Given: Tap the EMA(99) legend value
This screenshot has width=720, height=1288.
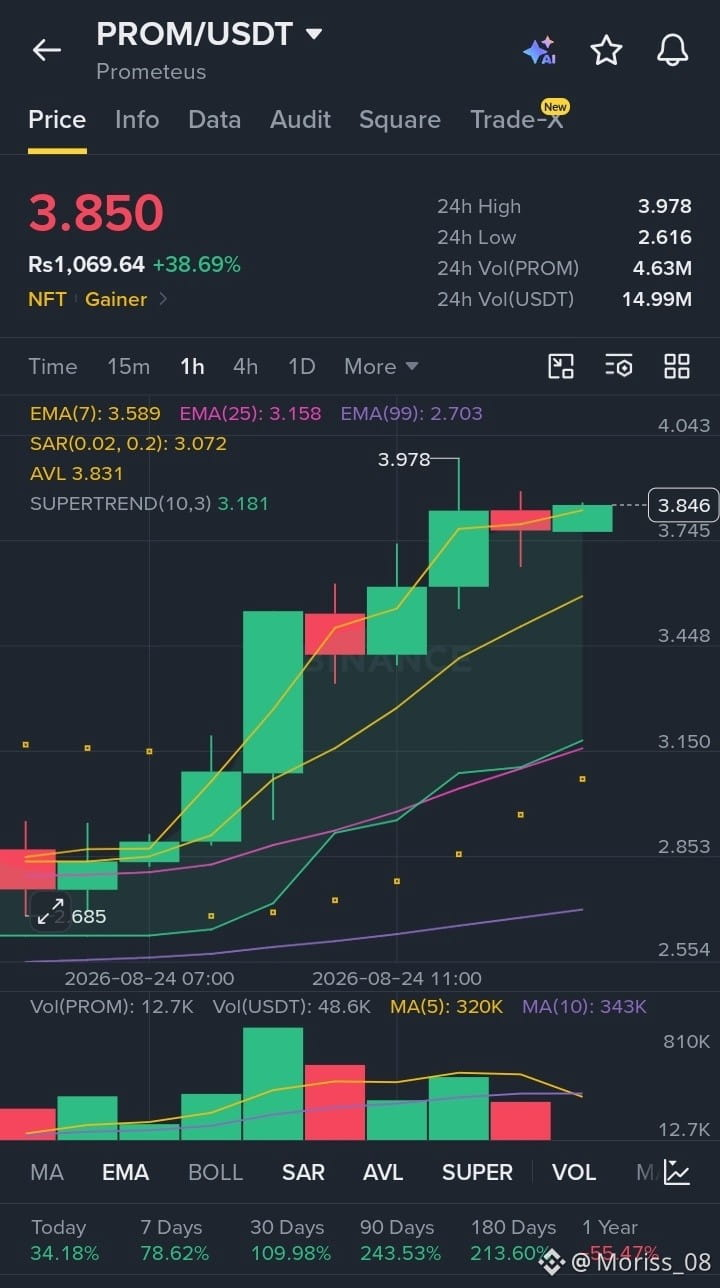Looking at the screenshot, I should [412, 413].
